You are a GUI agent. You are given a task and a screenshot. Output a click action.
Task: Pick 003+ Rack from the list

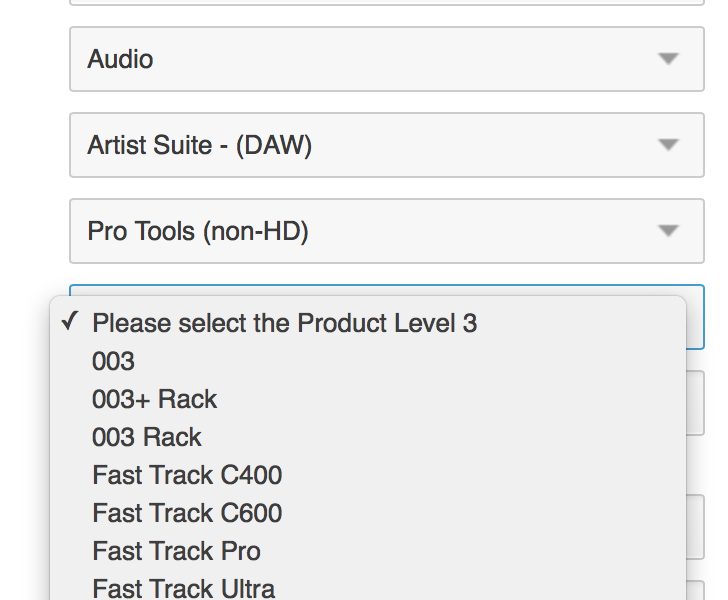[x=155, y=399]
